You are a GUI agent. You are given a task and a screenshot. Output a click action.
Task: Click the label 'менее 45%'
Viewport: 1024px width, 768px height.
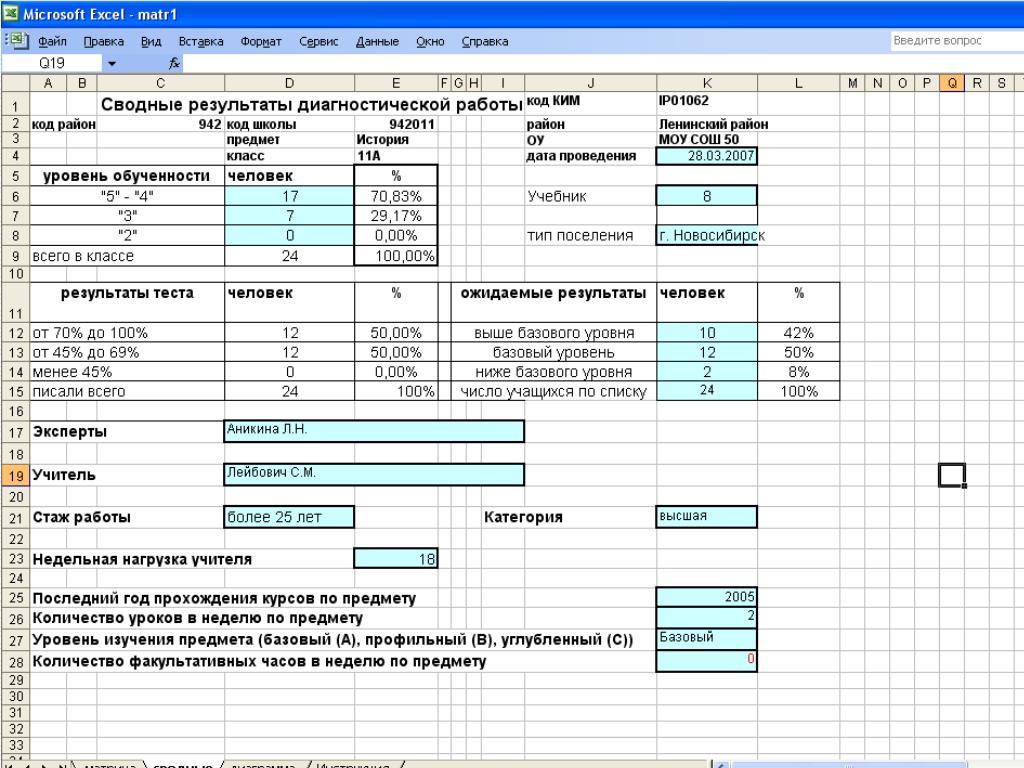72,372
